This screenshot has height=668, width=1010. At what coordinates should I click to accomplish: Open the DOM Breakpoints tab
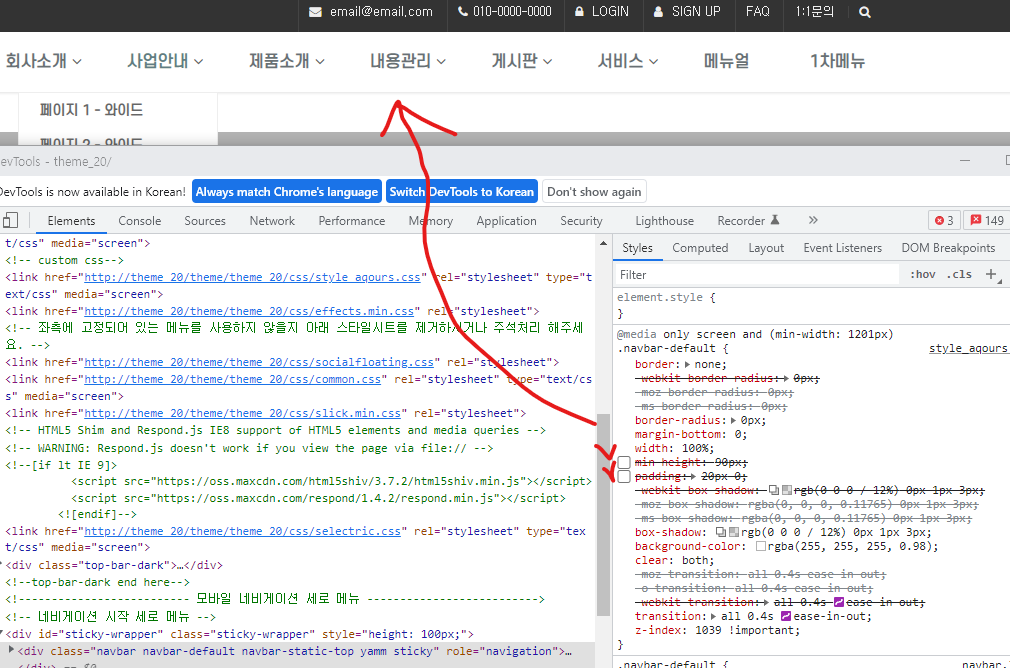948,248
